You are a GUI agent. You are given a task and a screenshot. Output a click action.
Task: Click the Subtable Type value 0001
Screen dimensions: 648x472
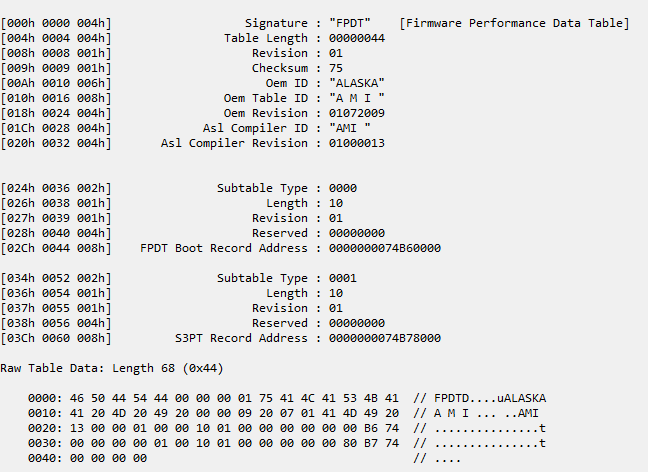343,278
